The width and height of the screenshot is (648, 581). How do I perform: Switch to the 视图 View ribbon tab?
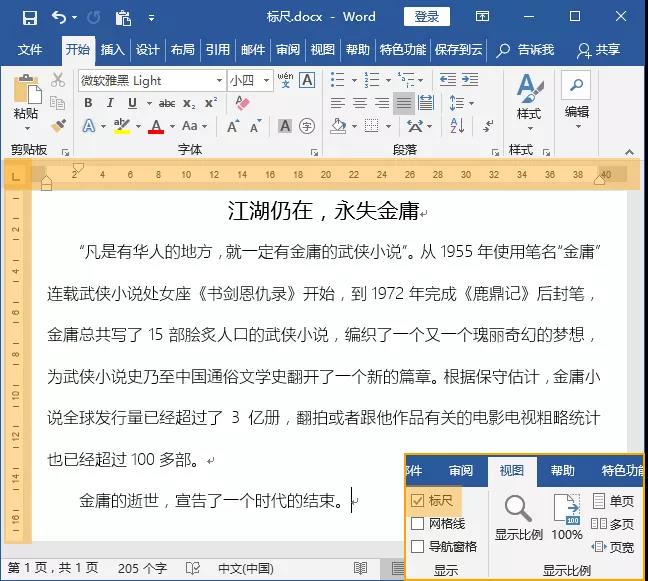(322, 50)
